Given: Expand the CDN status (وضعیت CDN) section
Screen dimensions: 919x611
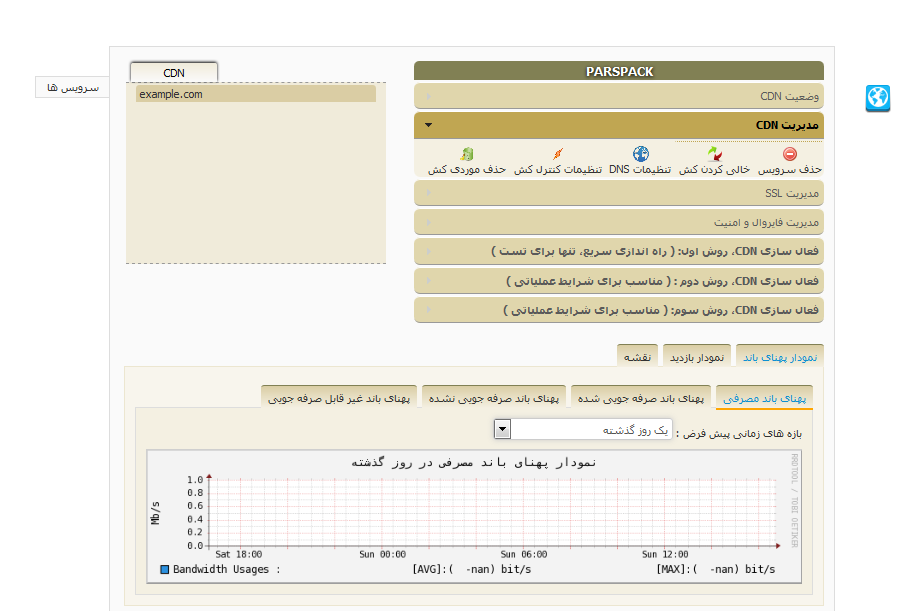Looking at the screenshot, I should (x=618, y=96).
